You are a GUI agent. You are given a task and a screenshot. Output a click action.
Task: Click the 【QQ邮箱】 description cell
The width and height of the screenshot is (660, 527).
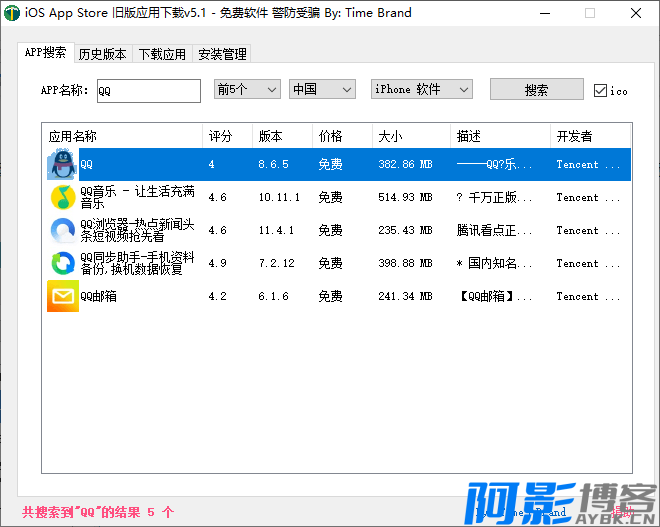(495, 296)
